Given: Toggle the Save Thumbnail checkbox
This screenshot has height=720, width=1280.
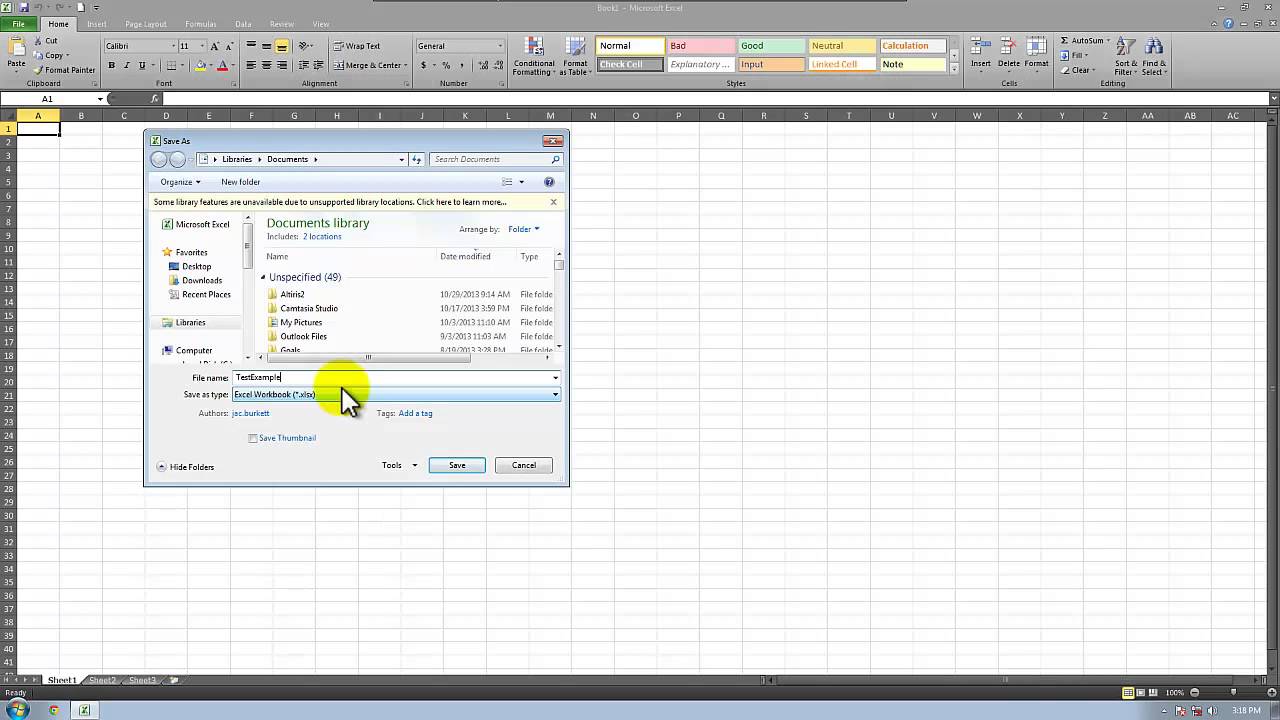Looking at the screenshot, I should (253, 438).
